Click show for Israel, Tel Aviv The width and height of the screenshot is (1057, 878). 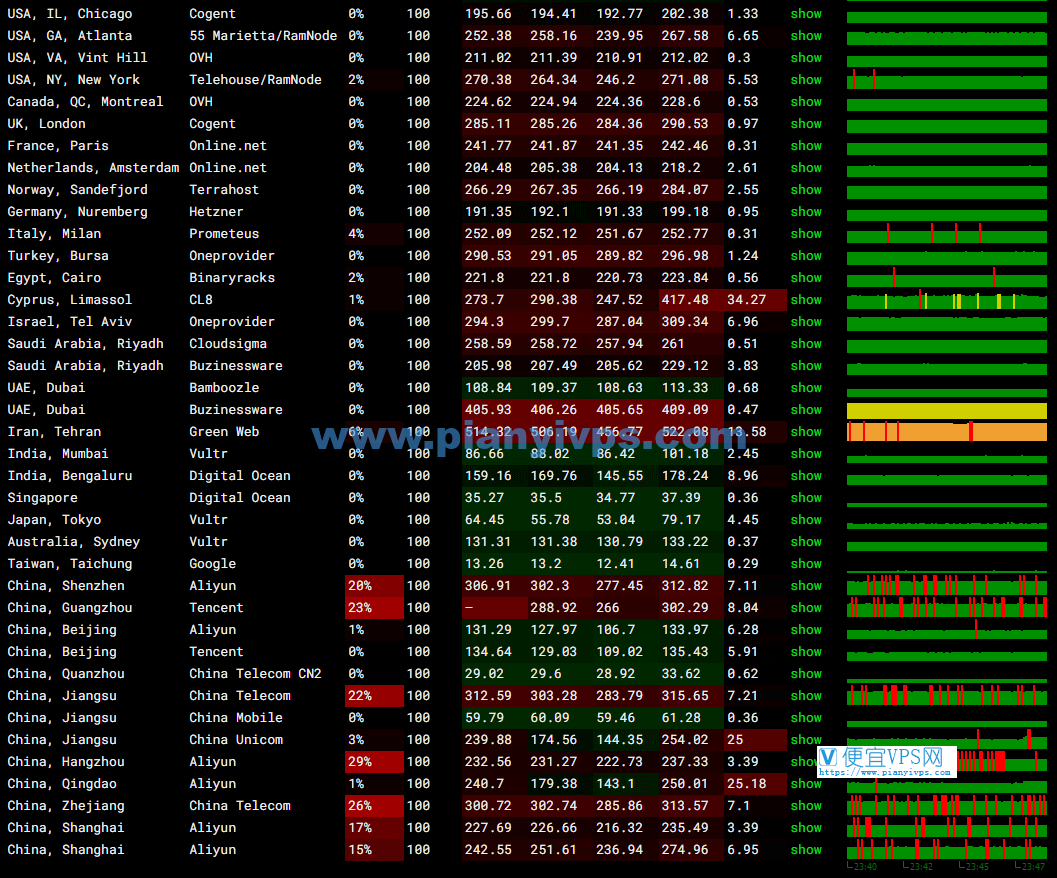[x=806, y=322]
